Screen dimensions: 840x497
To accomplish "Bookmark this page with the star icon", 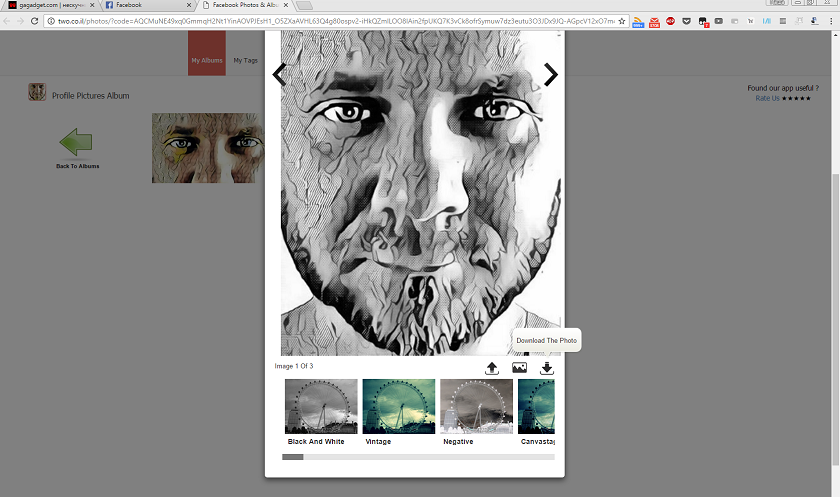I will [621, 21].
